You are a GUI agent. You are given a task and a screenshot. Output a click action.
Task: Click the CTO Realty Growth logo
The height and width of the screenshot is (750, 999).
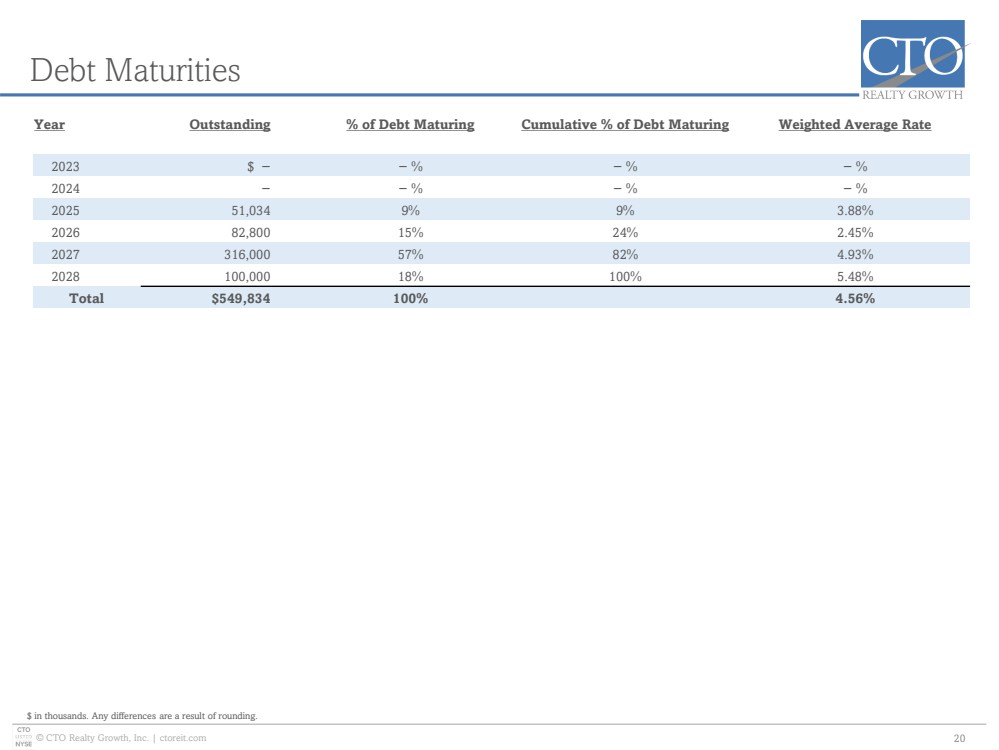click(x=912, y=60)
